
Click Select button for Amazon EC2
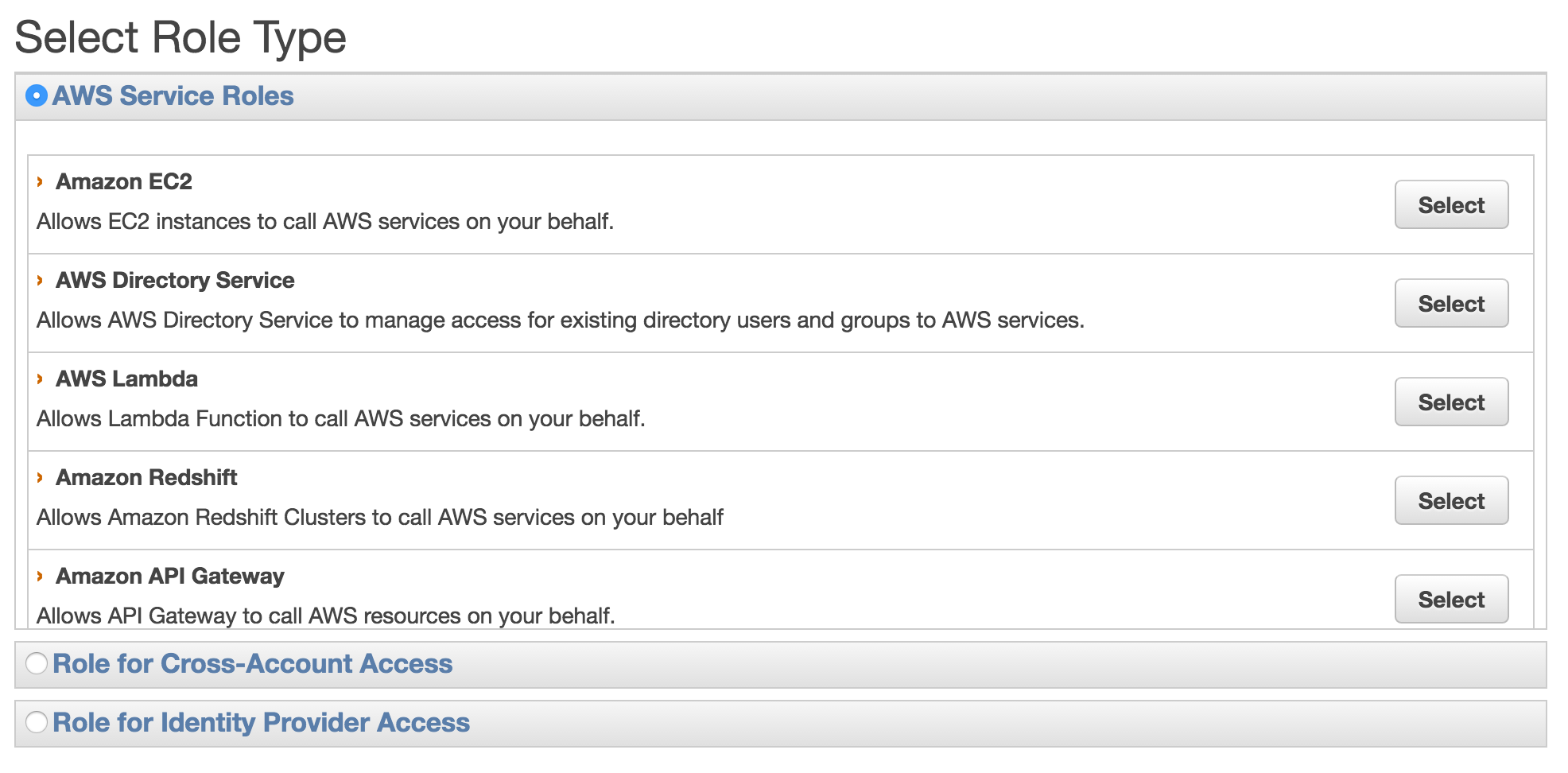[1451, 205]
